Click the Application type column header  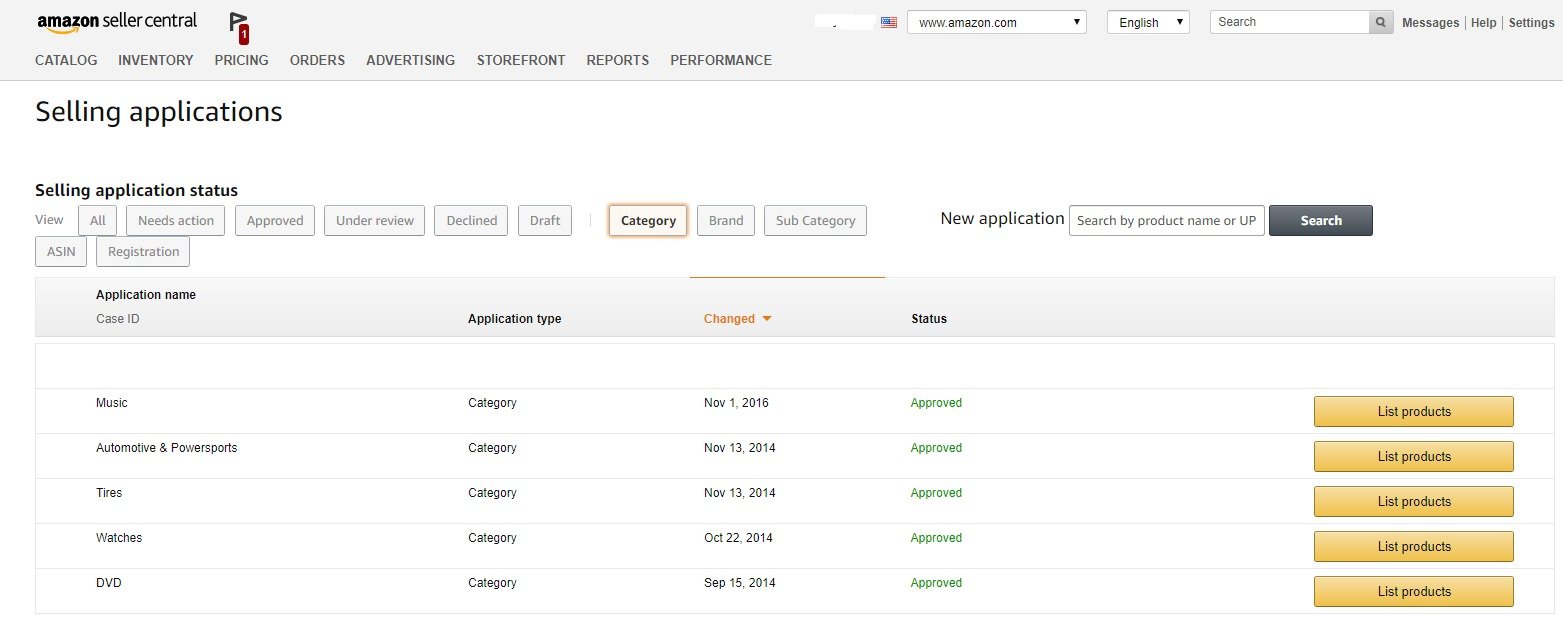[x=515, y=319]
